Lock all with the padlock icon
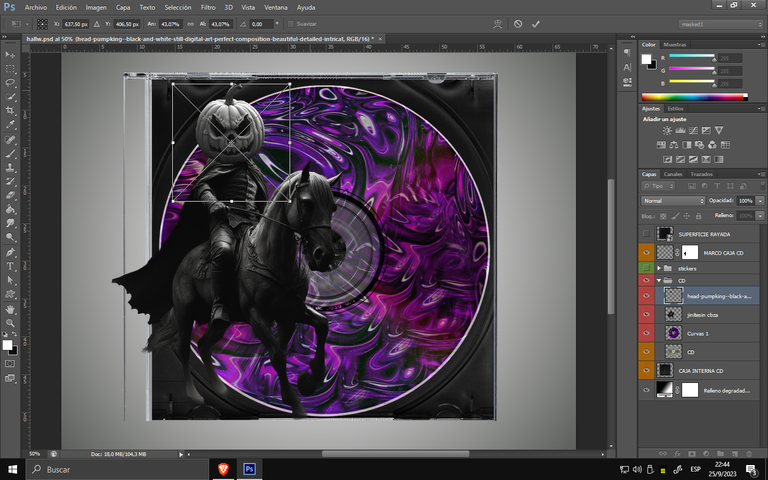Image resolution: width=768 pixels, height=480 pixels. pos(698,216)
